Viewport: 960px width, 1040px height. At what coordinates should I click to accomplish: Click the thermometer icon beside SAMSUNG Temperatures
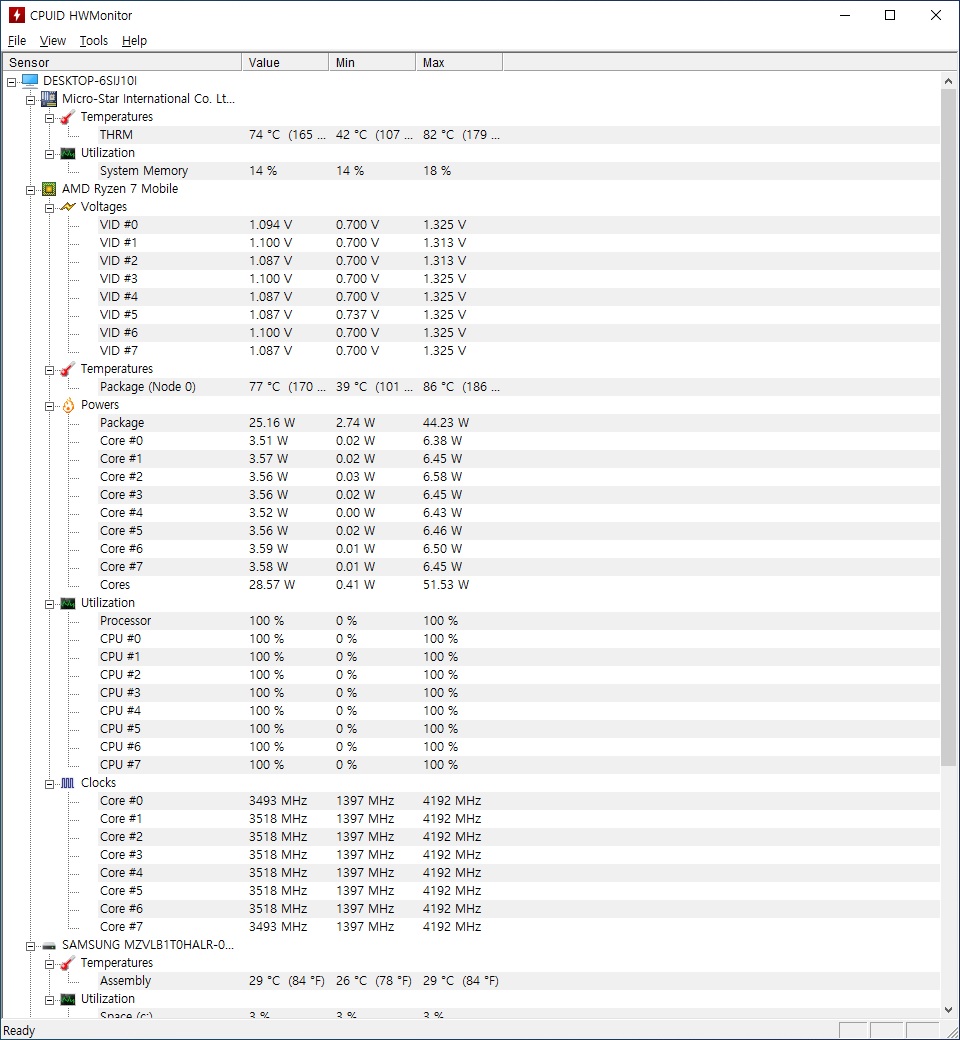tap(68, 963)
